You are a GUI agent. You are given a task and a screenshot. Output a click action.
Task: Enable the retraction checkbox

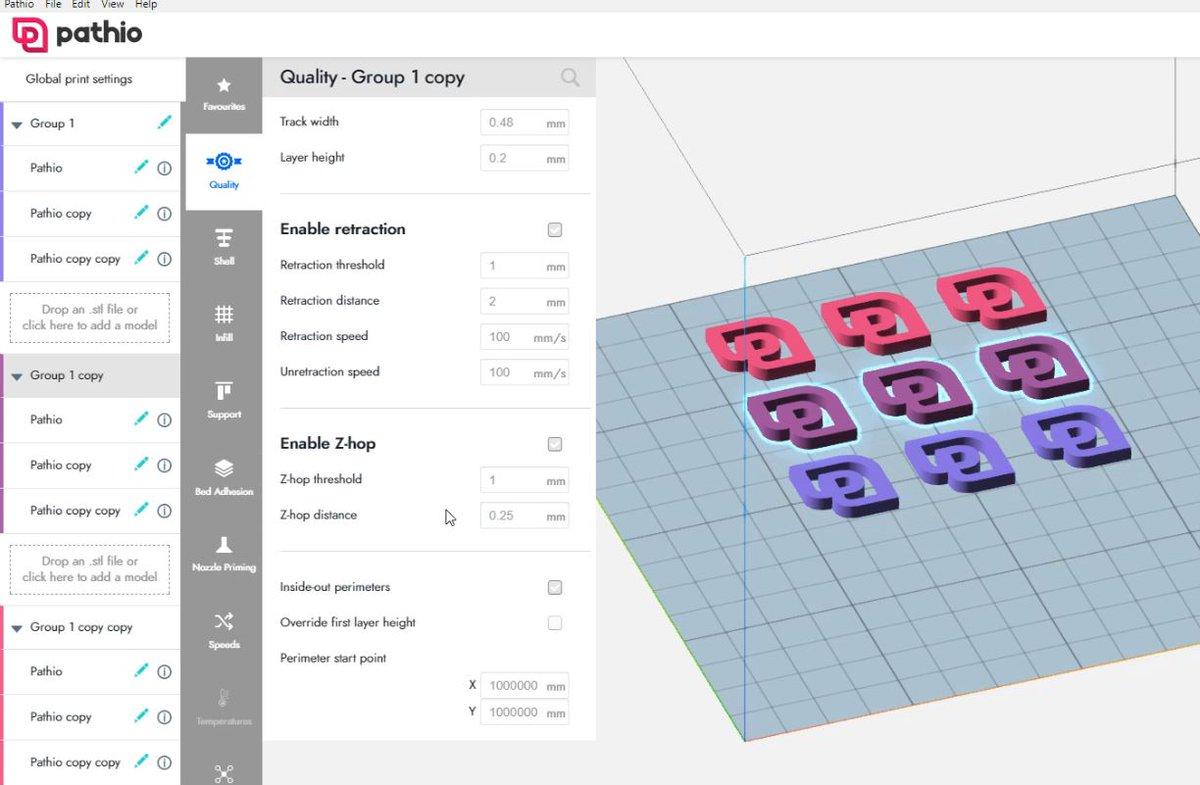click(555, 230)
